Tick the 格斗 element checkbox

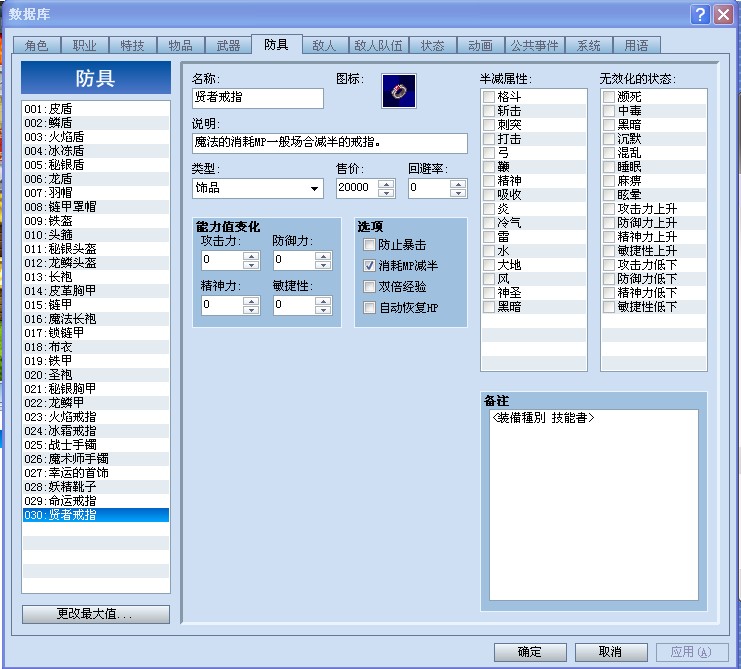pos(489,97)
